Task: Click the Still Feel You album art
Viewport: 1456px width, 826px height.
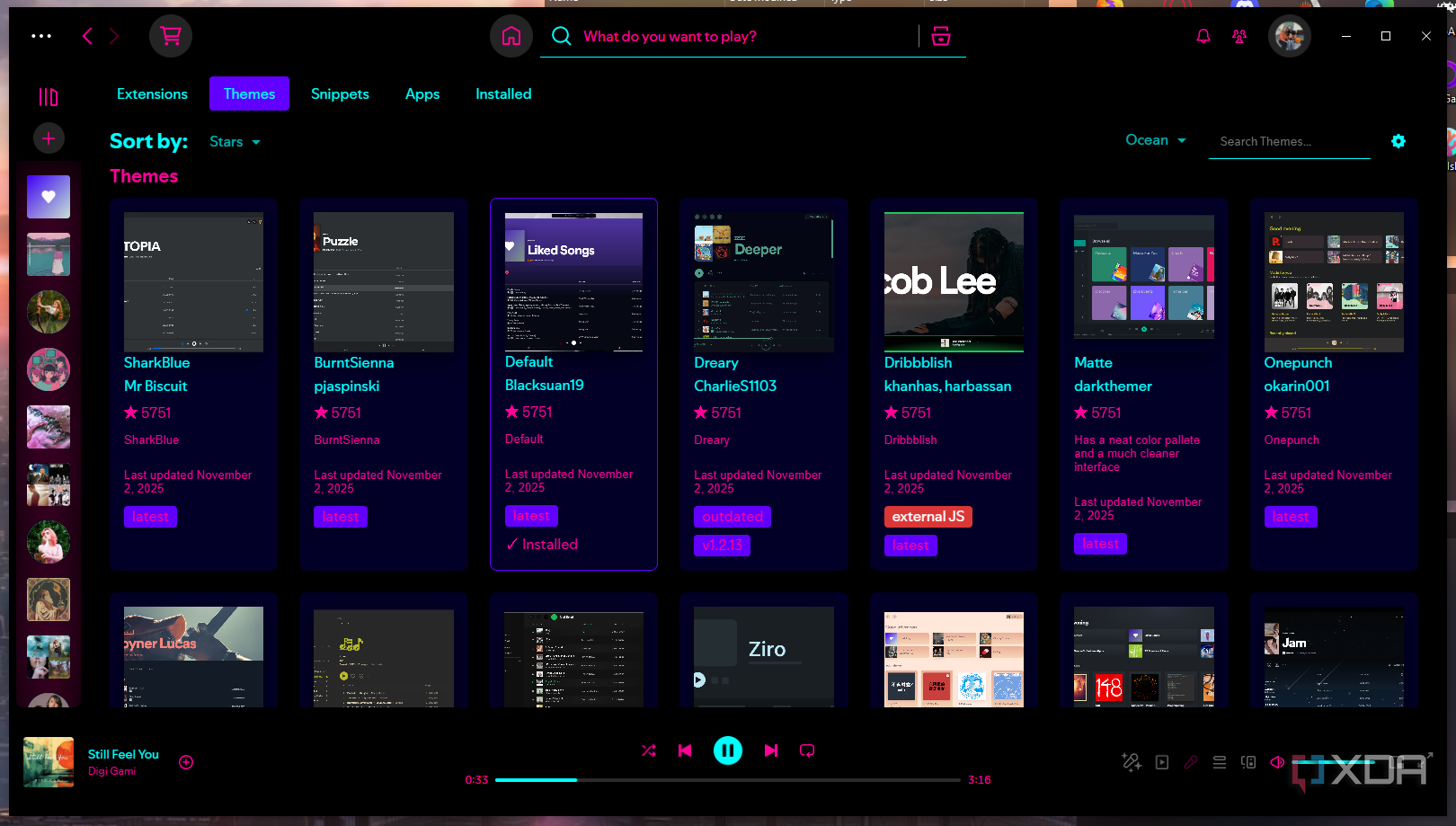Action: (x=49, y=762)
